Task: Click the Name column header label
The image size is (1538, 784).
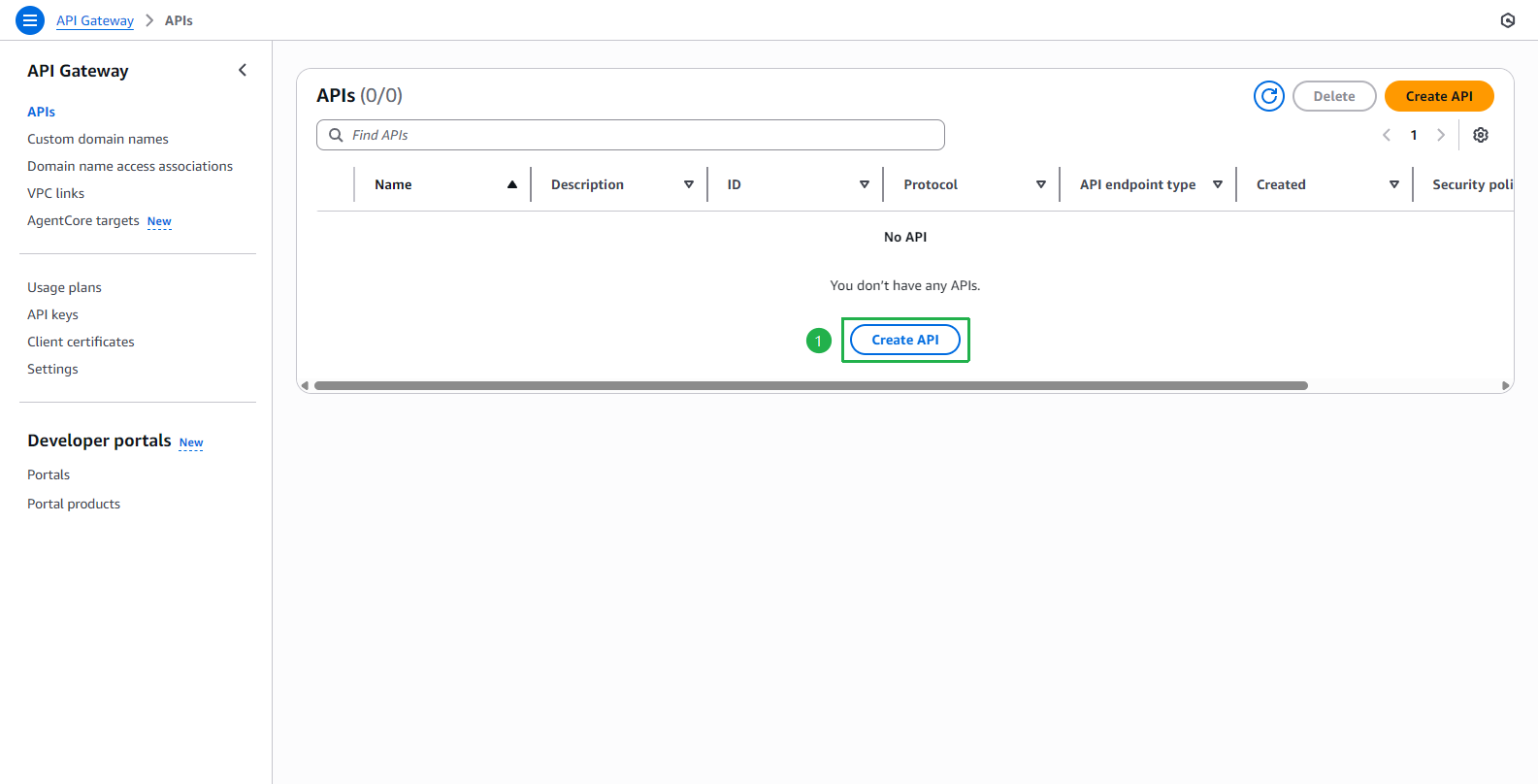Action: (393, 184)
